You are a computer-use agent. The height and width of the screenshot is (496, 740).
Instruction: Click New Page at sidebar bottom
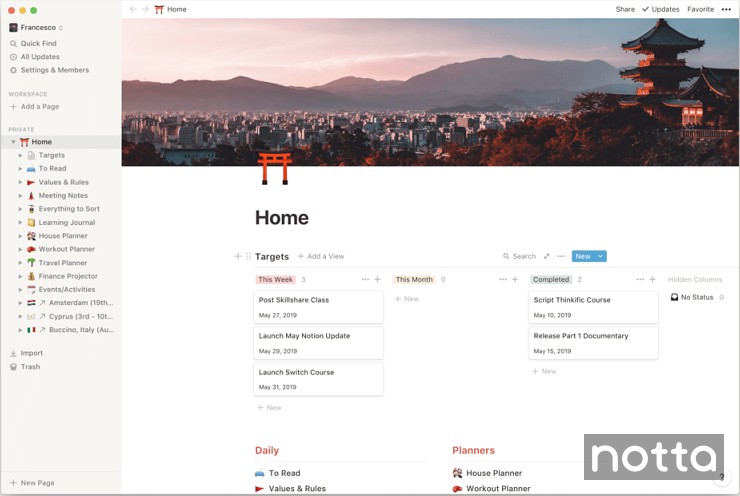coord(33,483)
